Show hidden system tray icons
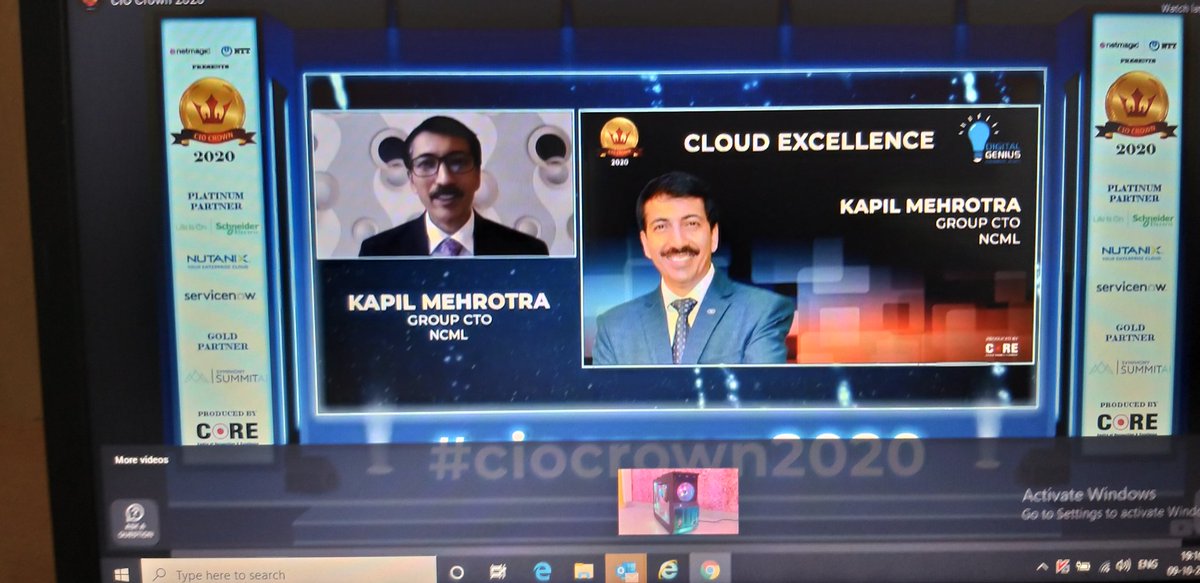The width and height of the screenshot is (1200, 583). click(1042, 566)
